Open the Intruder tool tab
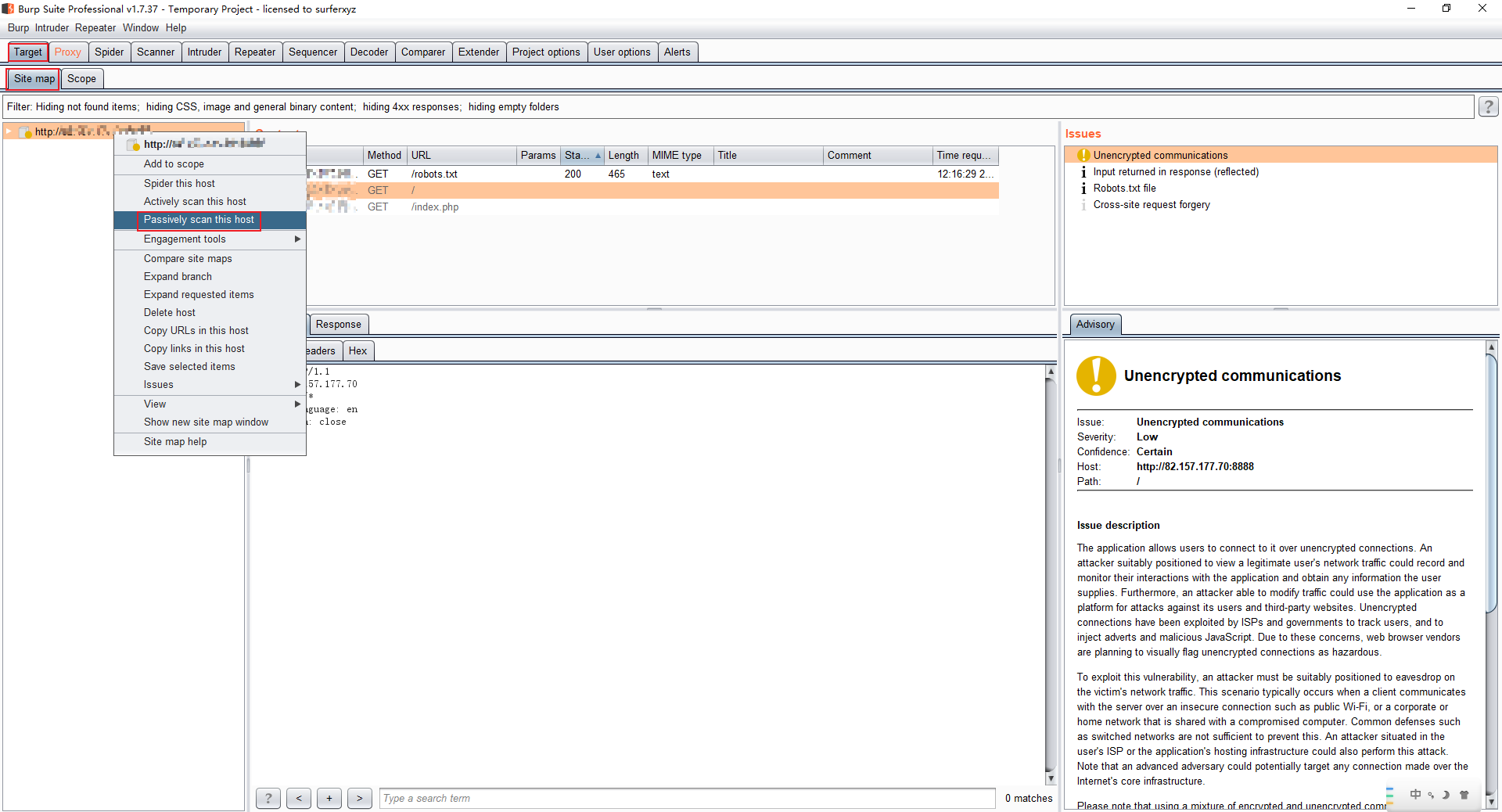The image size is (1502, 812). pyautogui.click(x=204, y=52)
